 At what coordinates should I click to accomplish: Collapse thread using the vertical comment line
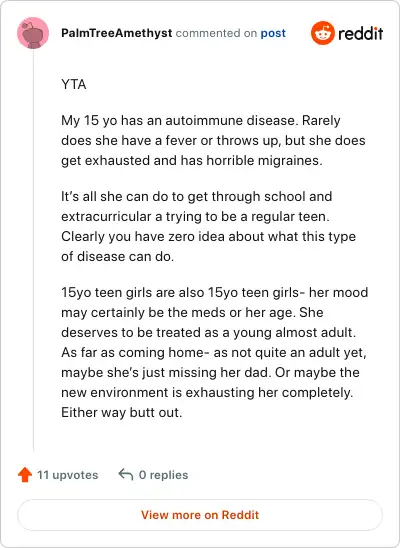pyautogui.click(x=34, y=250)
